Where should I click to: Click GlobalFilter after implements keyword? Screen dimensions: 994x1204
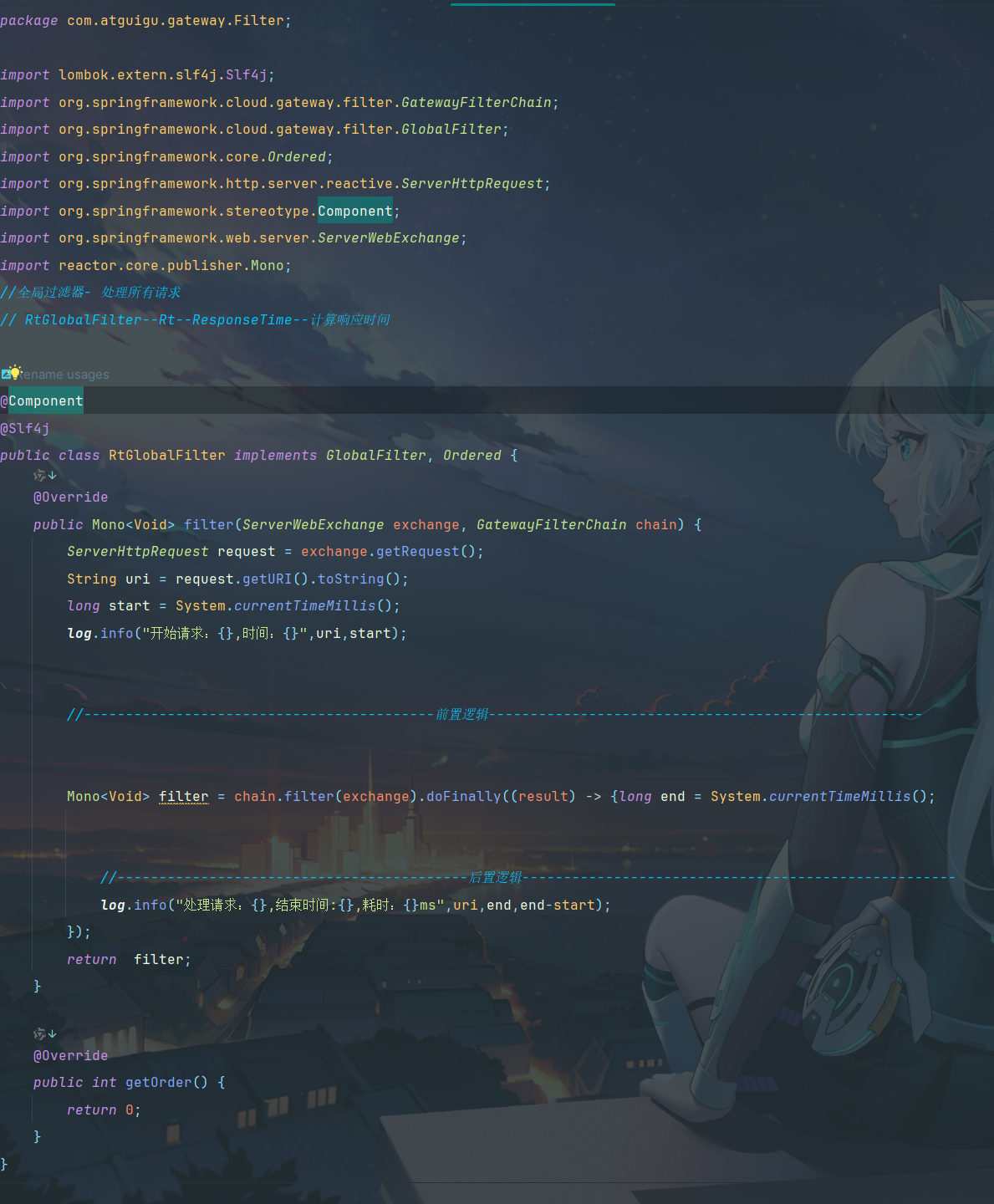pyautogui.click(x=376, y=456)
